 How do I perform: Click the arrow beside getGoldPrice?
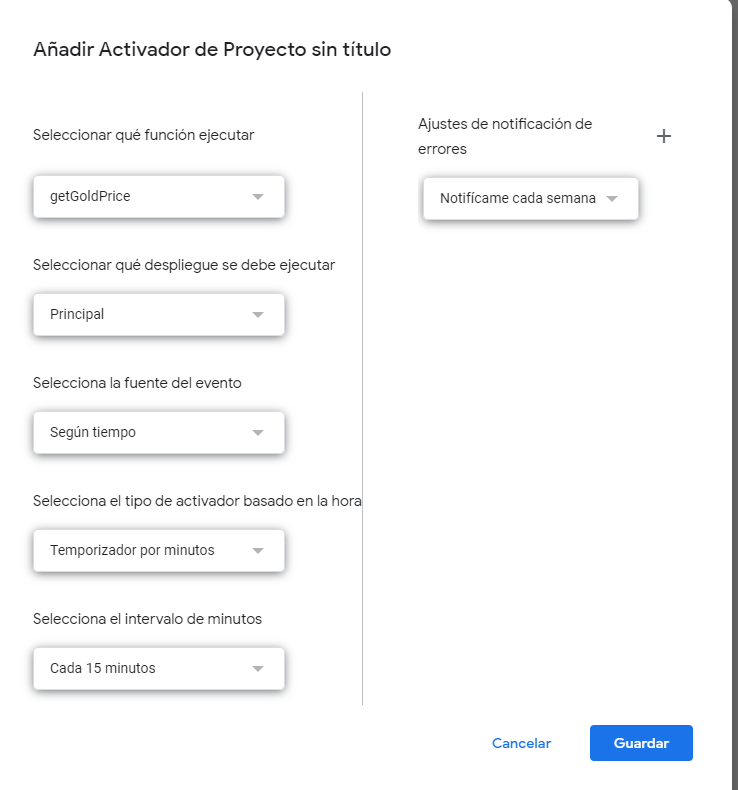[258, 197]
